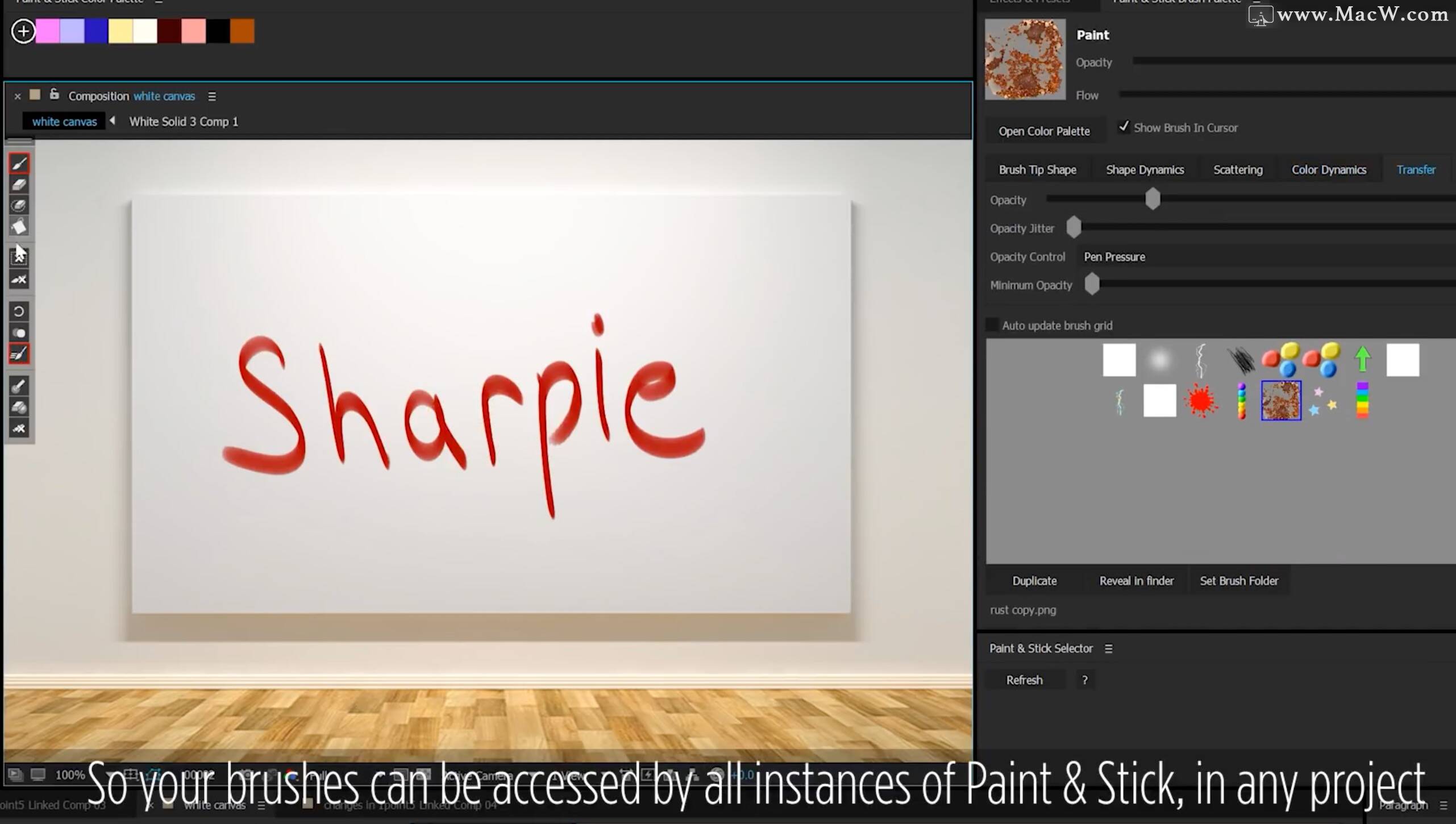Select the Brush tool in the left toolbar
This screenshot has height=824, width=1456.
[19, 163]
